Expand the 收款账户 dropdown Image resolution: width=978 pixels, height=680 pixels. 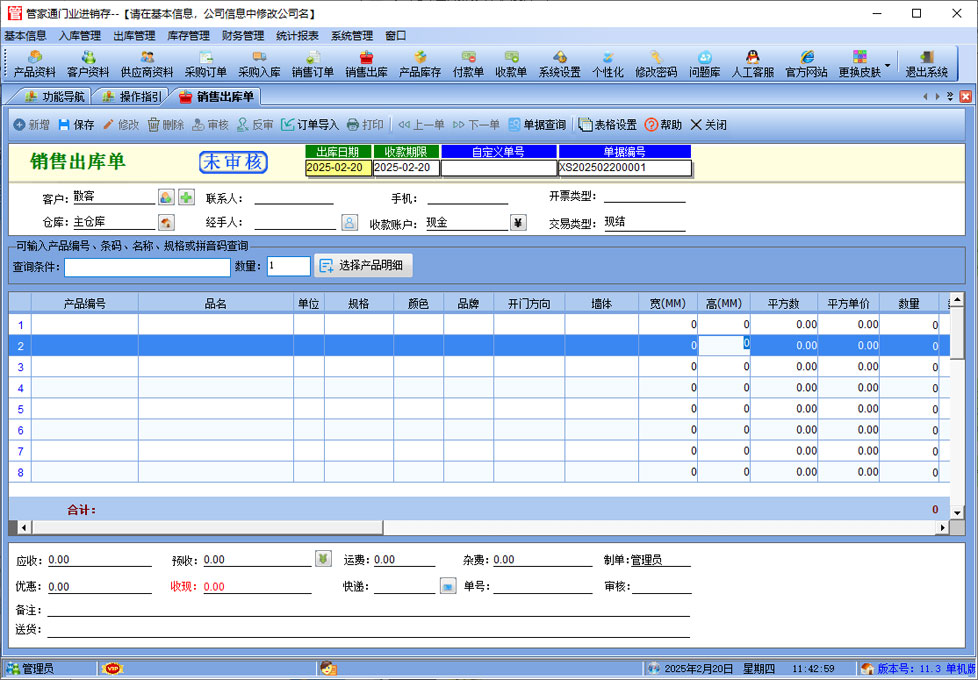517,223
